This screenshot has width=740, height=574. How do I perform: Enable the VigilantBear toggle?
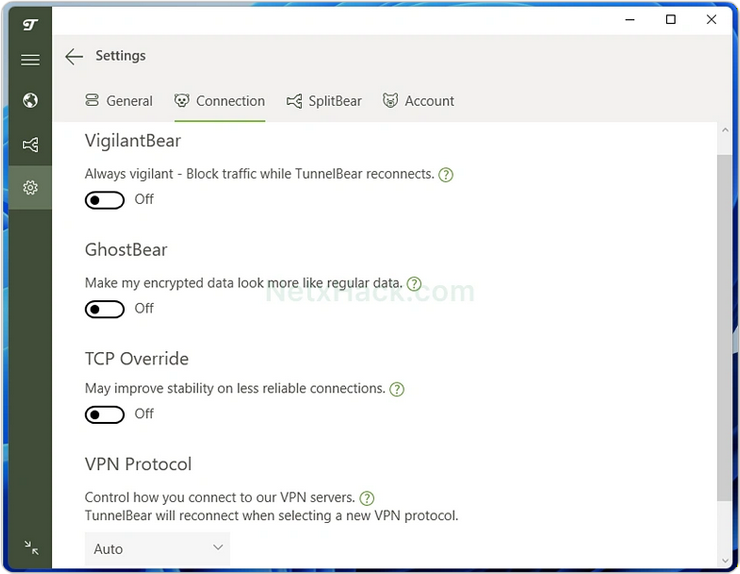coord(105,200)
